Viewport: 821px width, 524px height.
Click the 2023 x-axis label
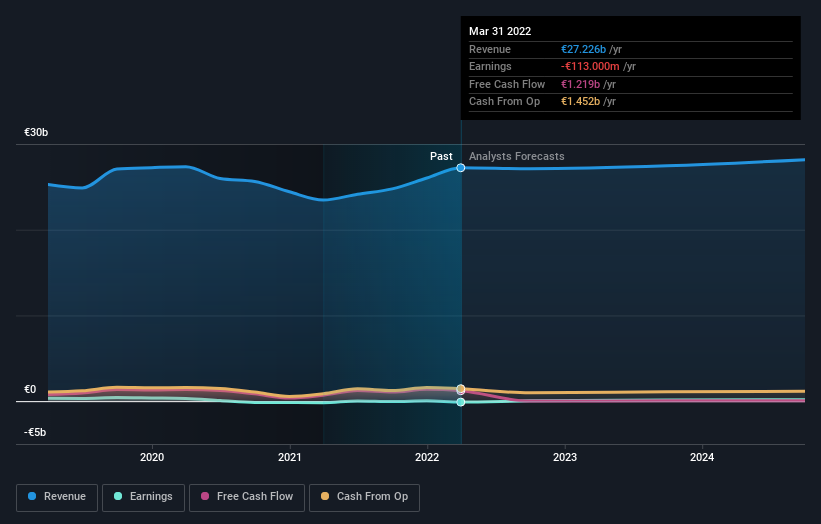click(x=565, y=457)
